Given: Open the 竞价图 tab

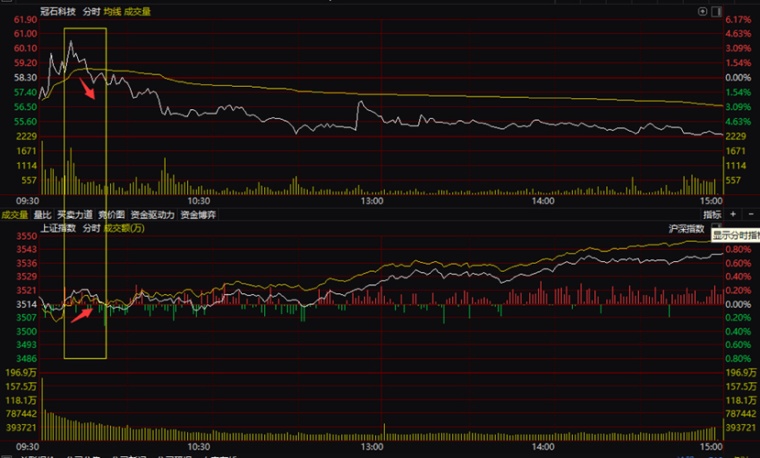Looking at the screenshot, I should 111,215.
